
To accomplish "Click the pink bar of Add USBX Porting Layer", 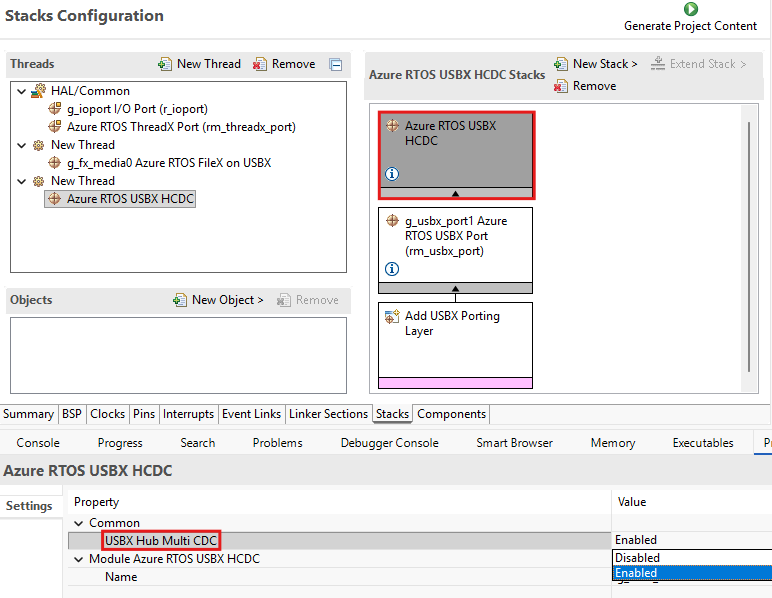I will (x=455, y=383).
